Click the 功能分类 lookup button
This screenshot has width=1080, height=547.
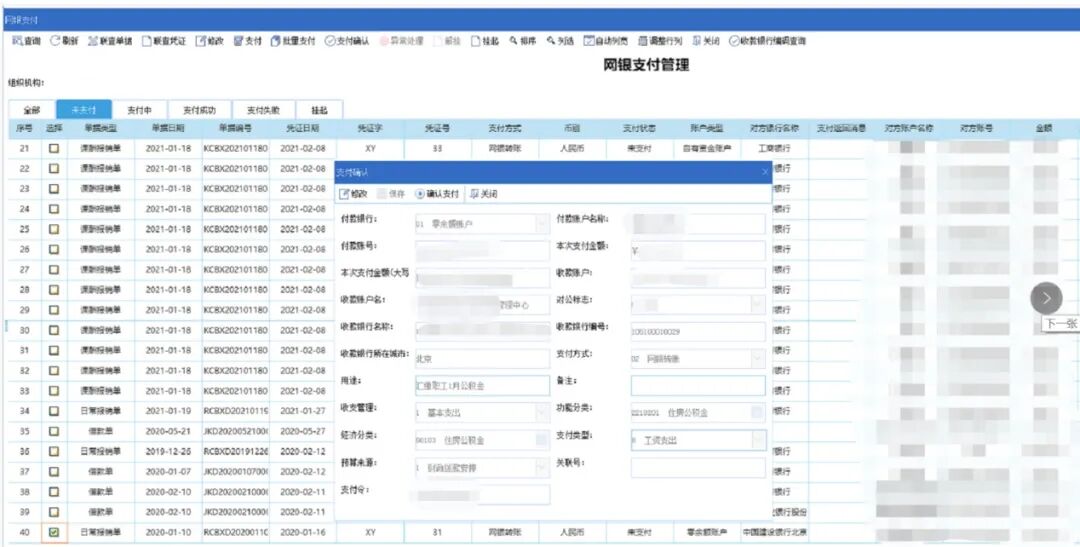pos(757,413)
